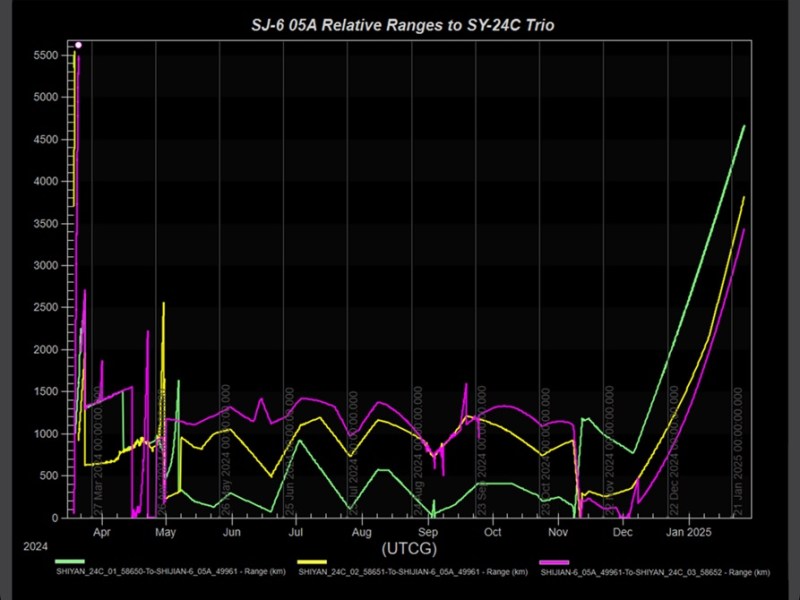
Task: Select the Jan 2025 x-axis label
Action: [x=686, y=533]
